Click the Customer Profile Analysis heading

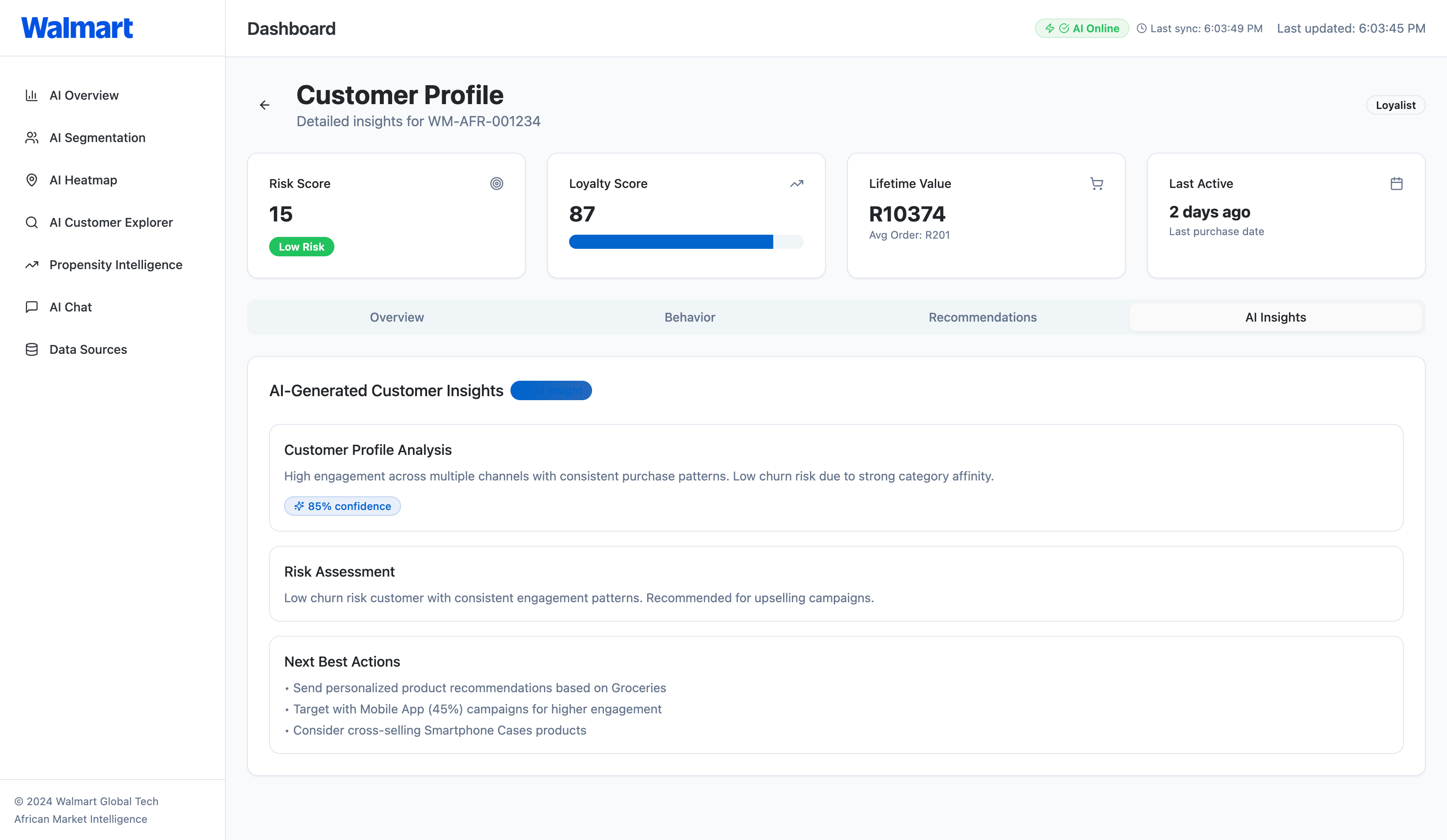368,450
